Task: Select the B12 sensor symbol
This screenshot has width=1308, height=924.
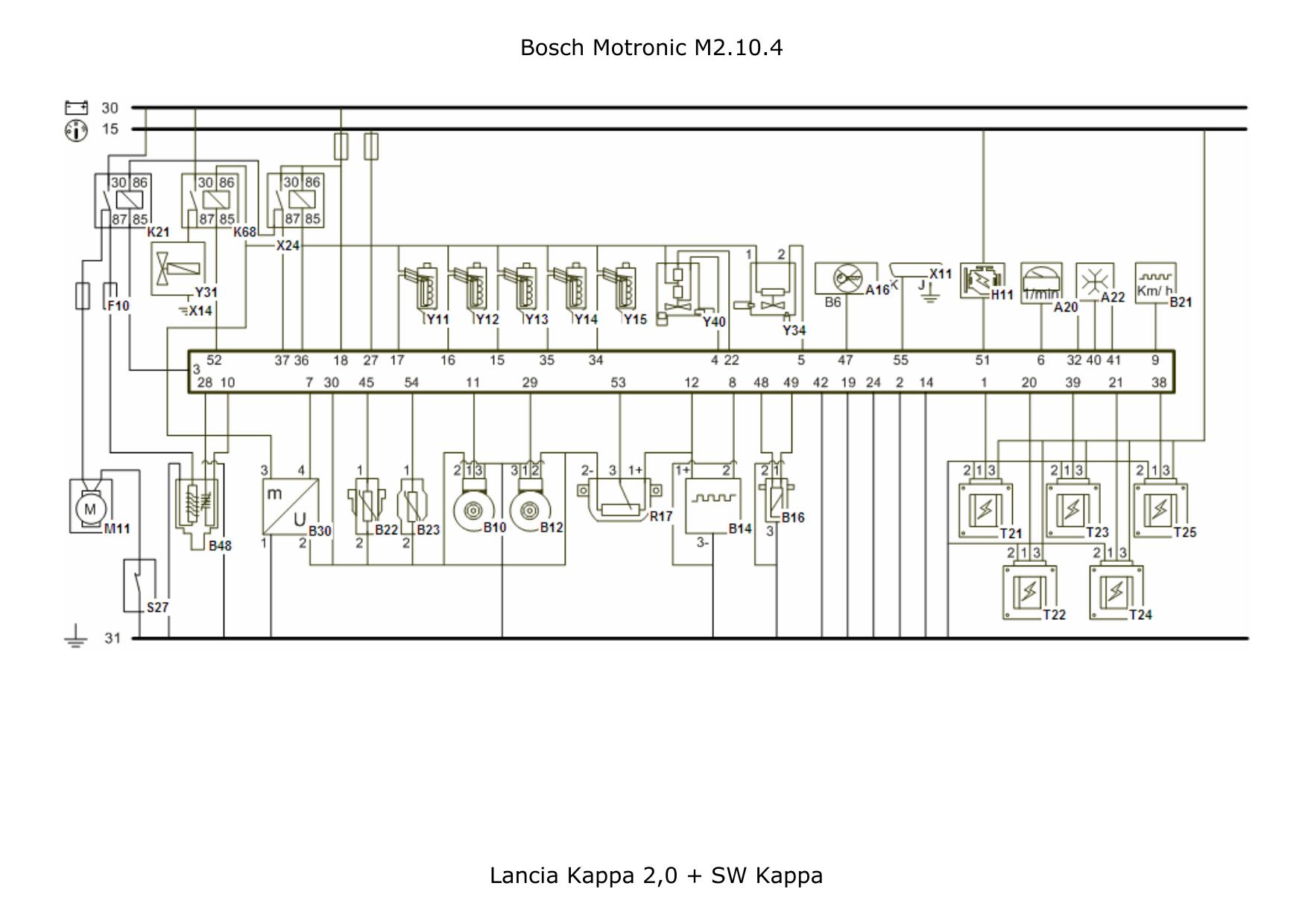Action: [x=531, y=507]
